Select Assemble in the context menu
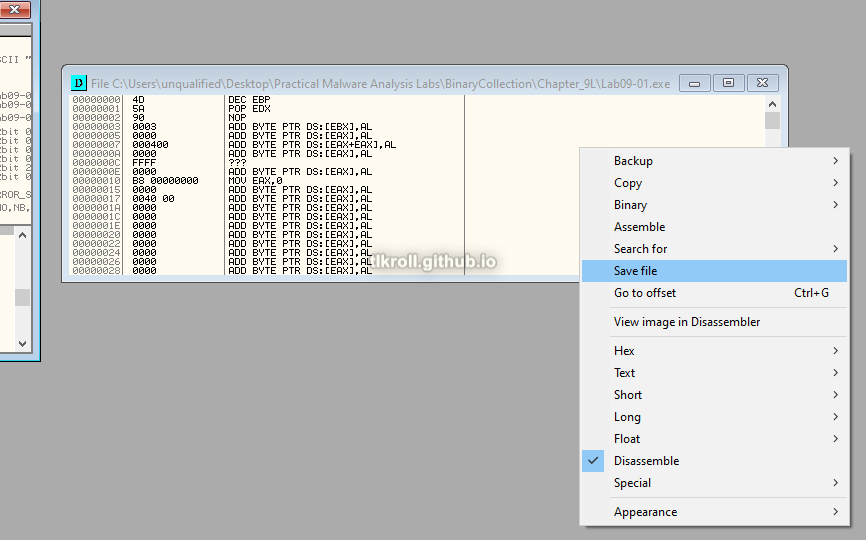 pyautogui.click(x=639, y=227)
